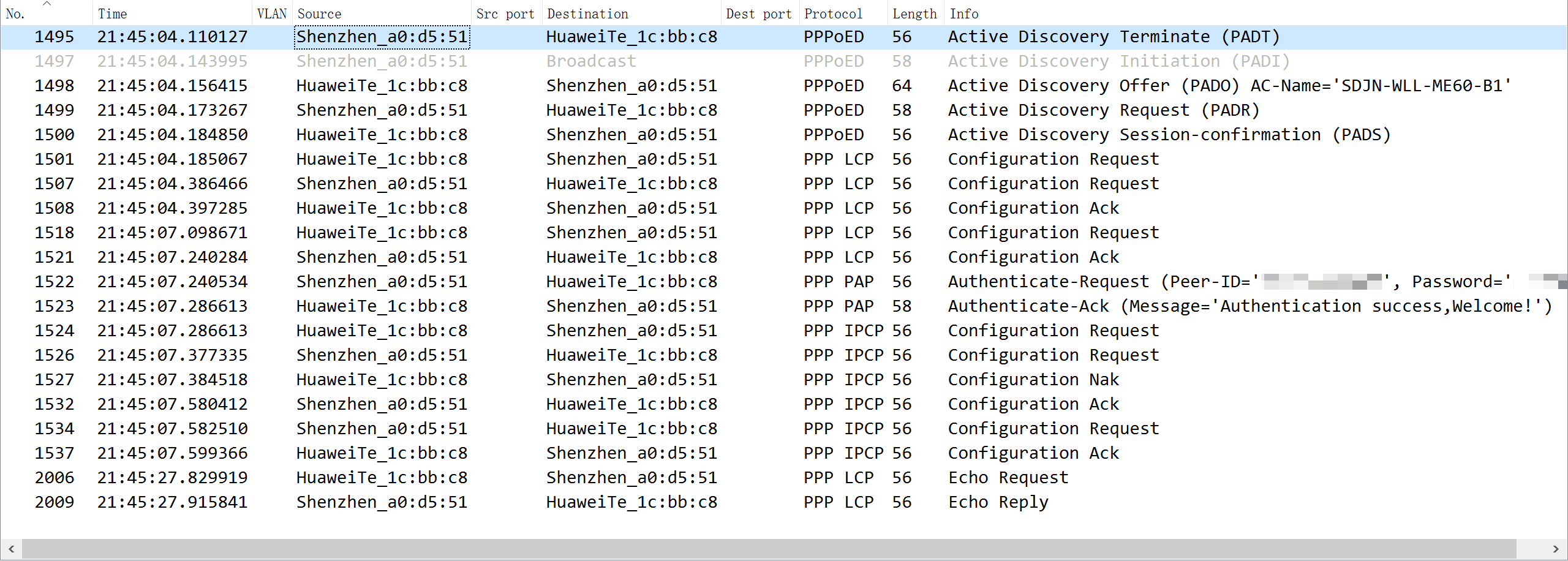Click the Destination column header
The image size is (1568, 561).
pyautogui.click(x=587, y=13)
